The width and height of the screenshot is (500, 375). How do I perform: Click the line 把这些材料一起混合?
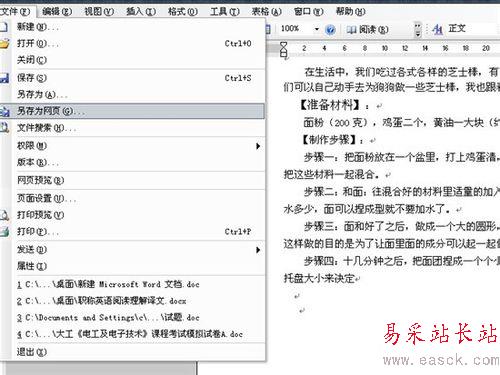[332, 174]
